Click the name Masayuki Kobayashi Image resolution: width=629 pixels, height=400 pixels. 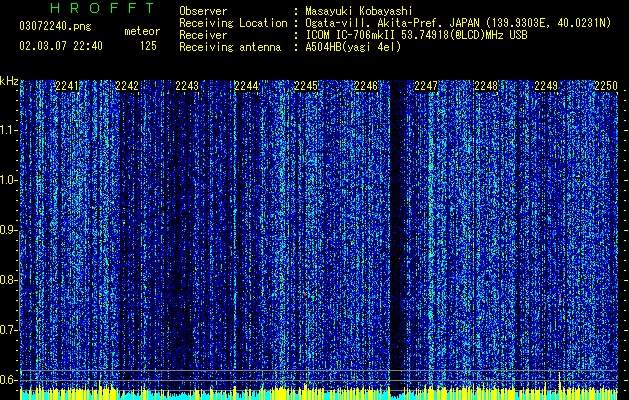pyautogui.click(x=359, y=11)
